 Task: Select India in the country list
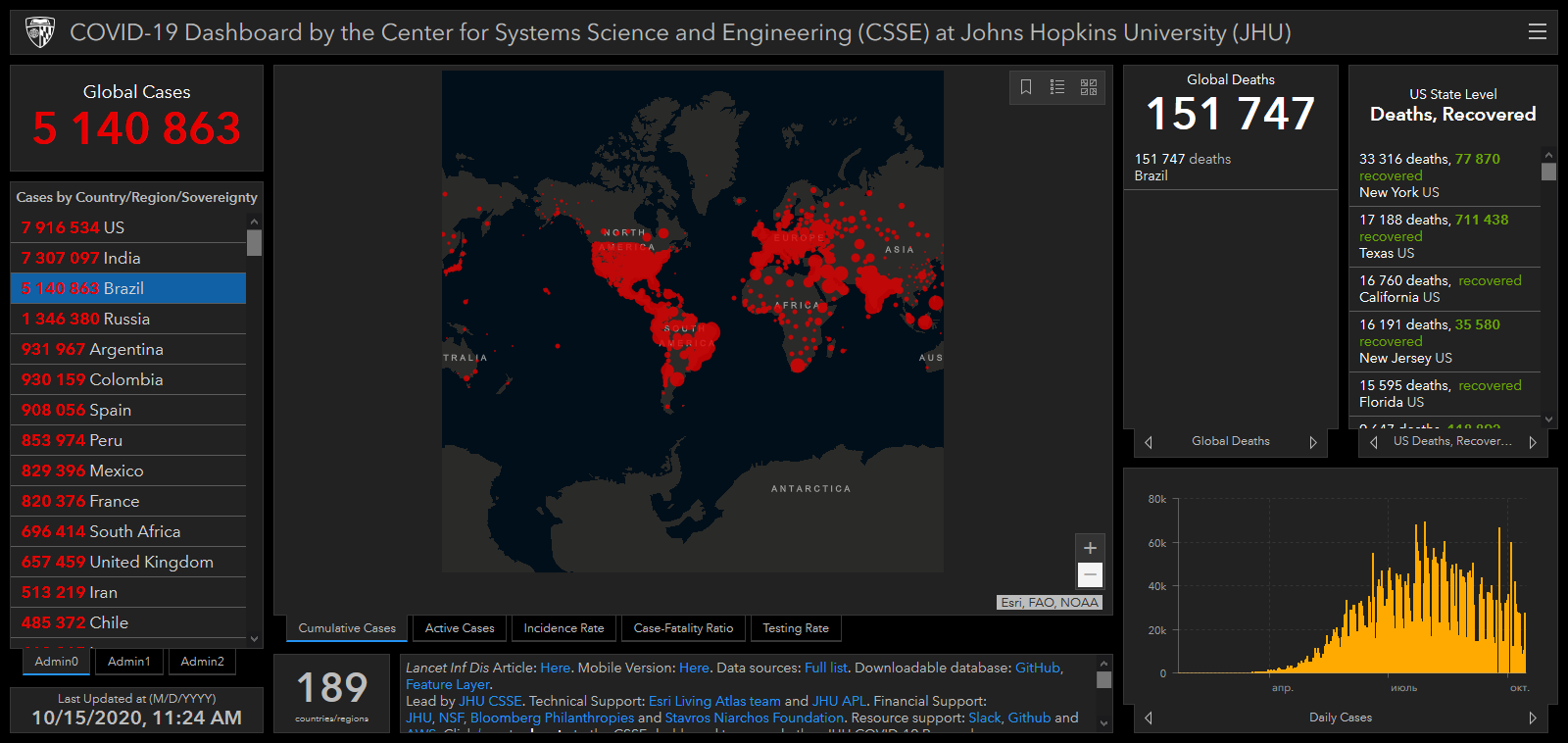128,258
